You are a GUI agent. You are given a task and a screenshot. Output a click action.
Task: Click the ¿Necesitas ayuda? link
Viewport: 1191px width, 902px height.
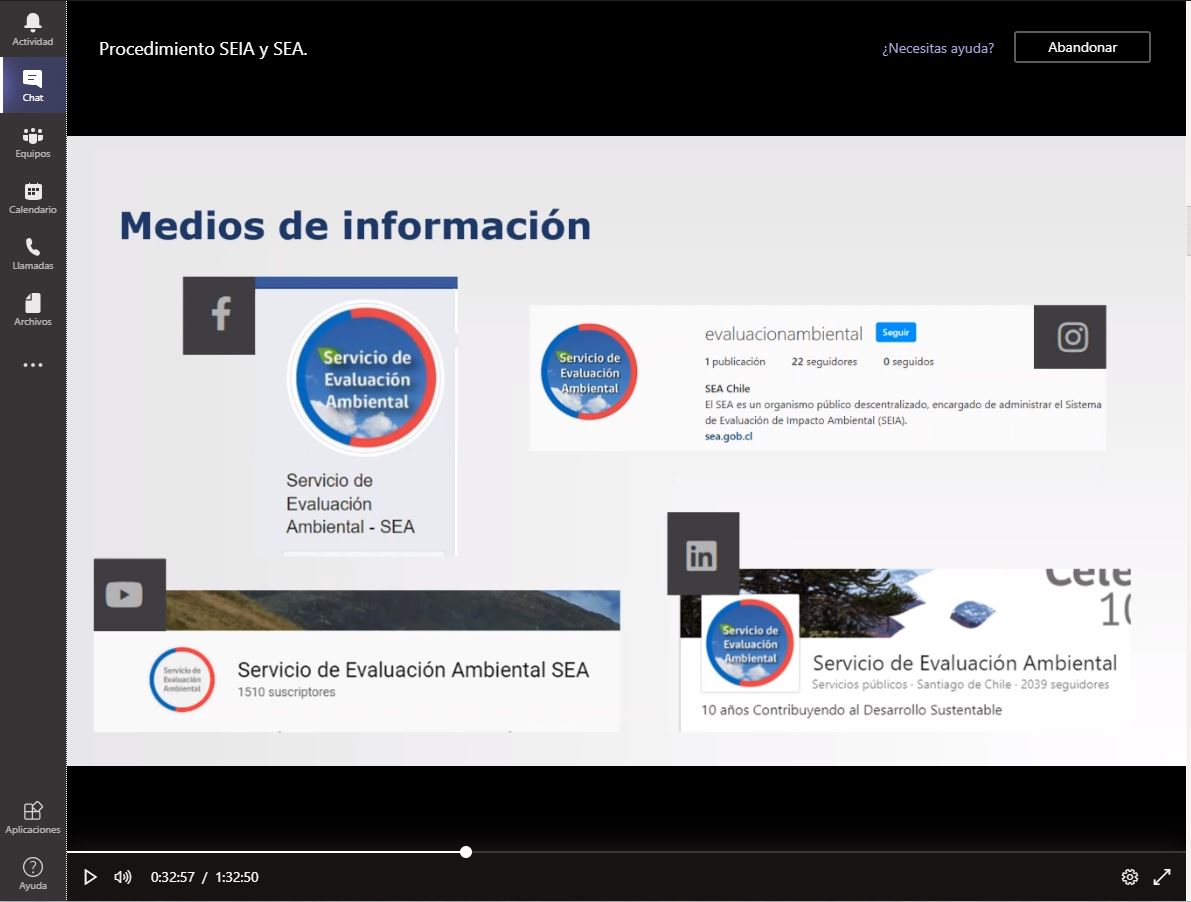click(937, 48)
